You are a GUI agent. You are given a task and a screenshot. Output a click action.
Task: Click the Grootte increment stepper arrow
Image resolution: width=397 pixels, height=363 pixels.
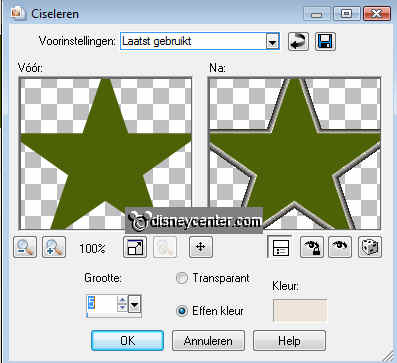coord(122,300)
